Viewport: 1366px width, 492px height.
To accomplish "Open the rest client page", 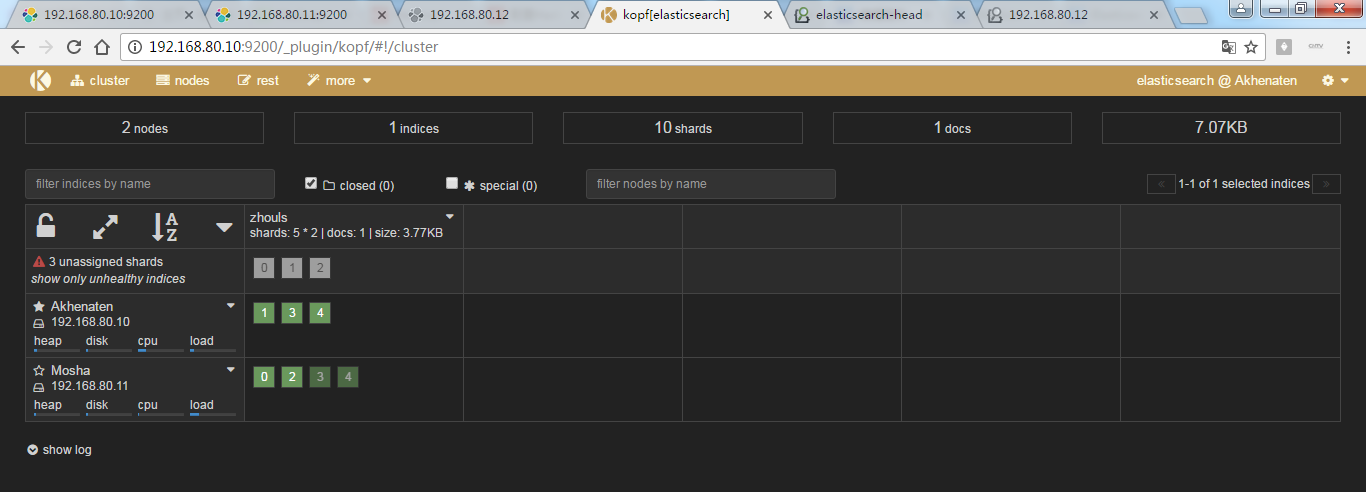I will (258, 80).
